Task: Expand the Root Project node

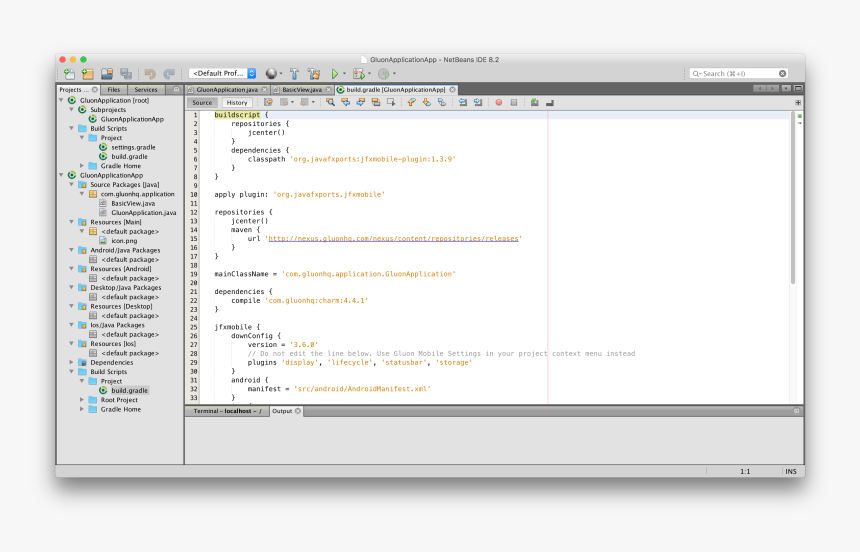Action: [82, 400]
